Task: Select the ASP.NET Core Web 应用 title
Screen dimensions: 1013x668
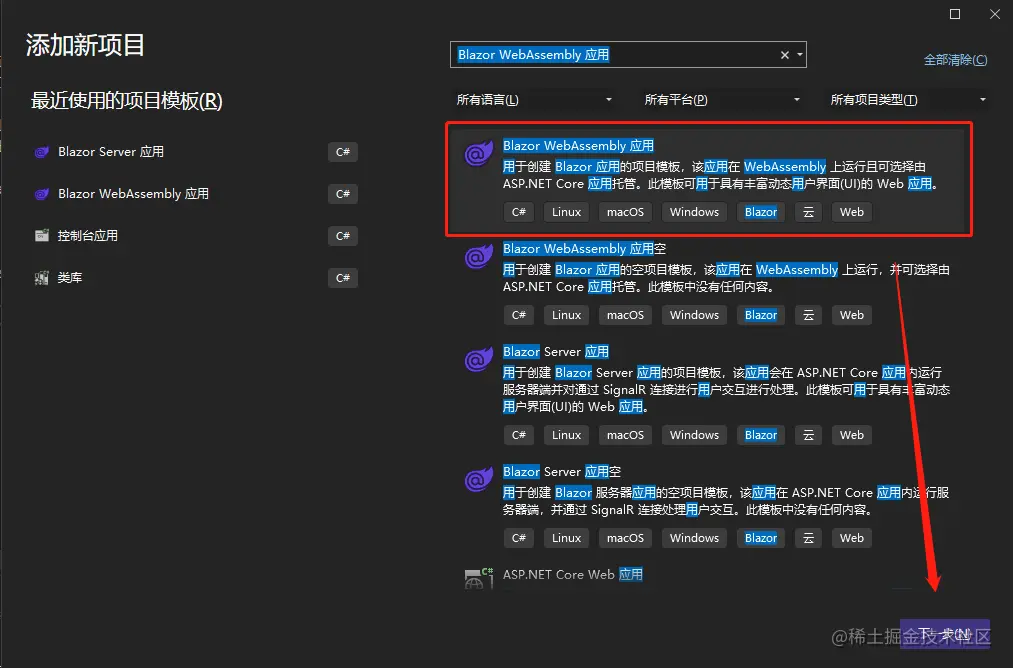Action: click(572, 574)
